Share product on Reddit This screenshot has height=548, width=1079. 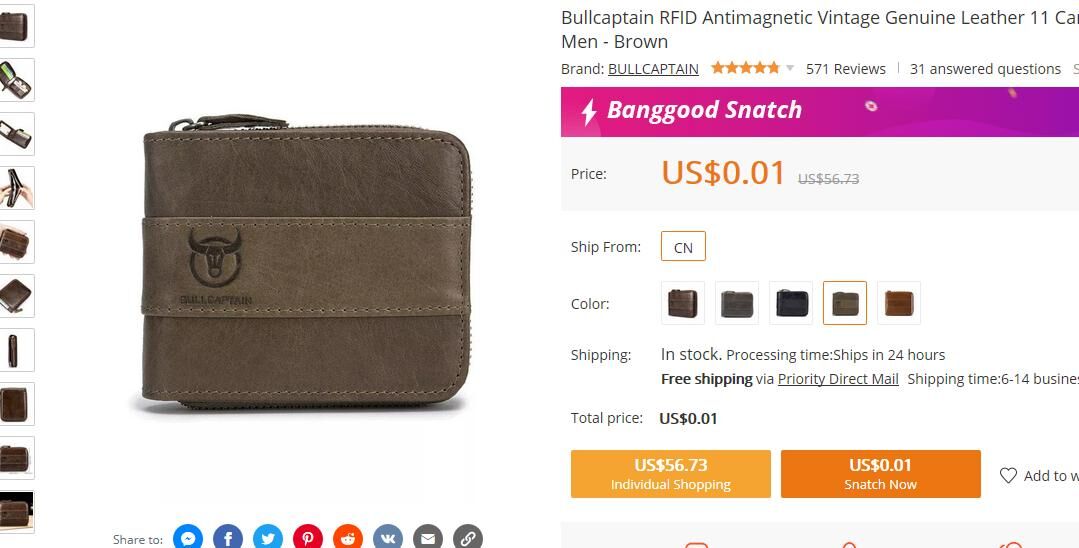click(348, 538)
